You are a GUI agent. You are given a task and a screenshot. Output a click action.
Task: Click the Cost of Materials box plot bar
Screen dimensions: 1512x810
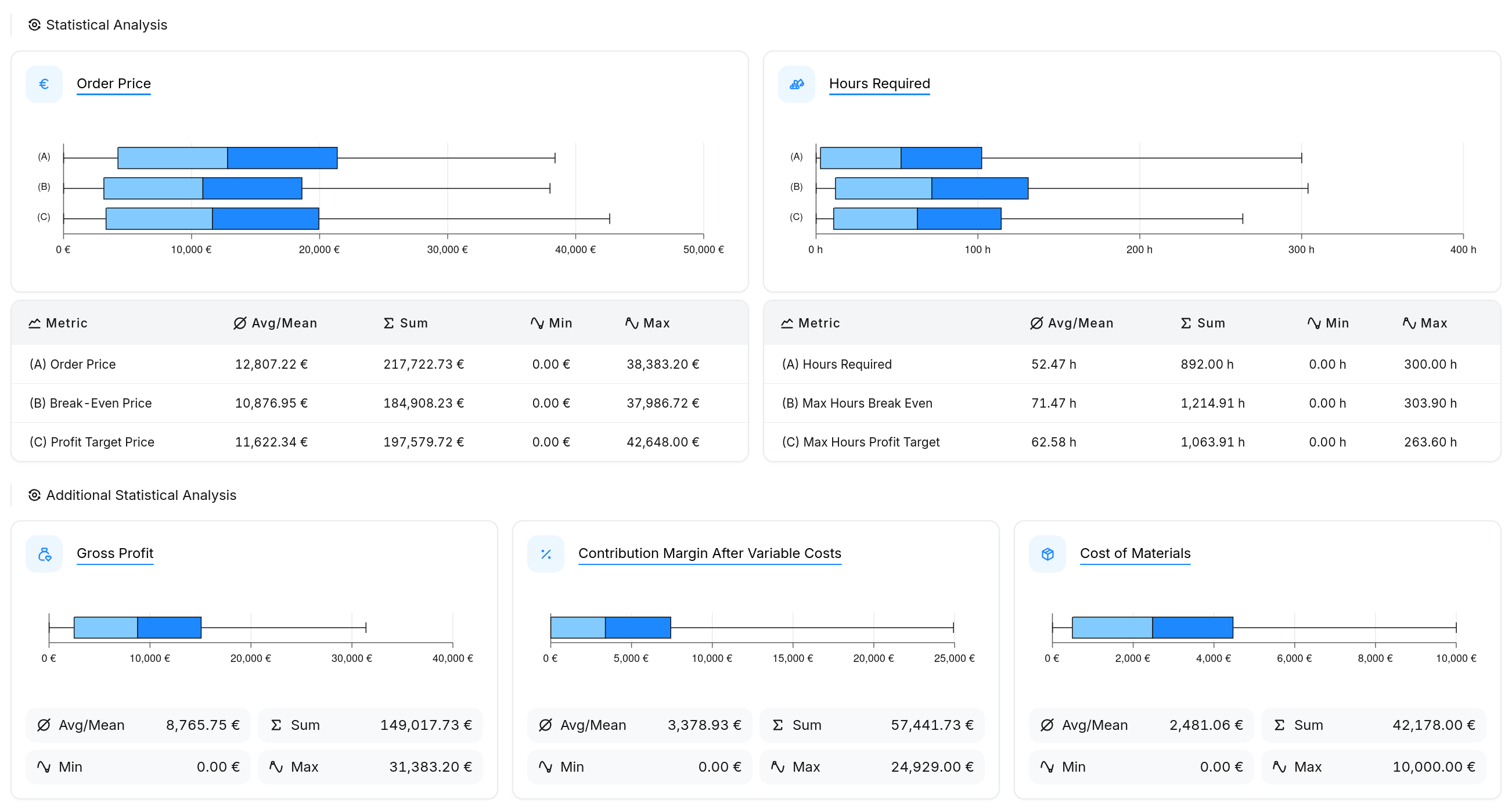click(1152, 628)
